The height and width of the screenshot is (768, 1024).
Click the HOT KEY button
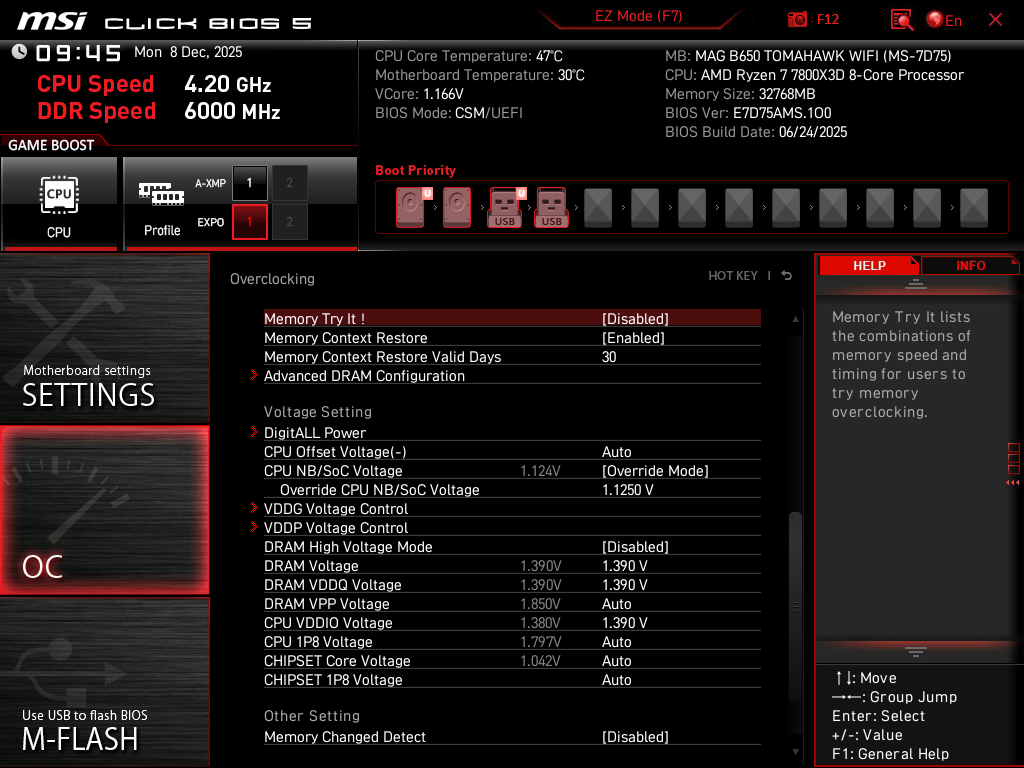733,276
